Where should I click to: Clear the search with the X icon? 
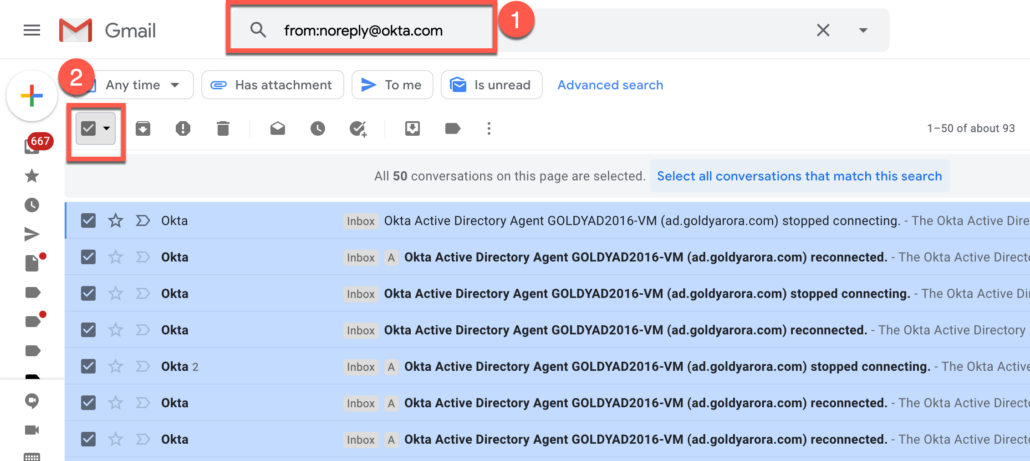[822, 30]
